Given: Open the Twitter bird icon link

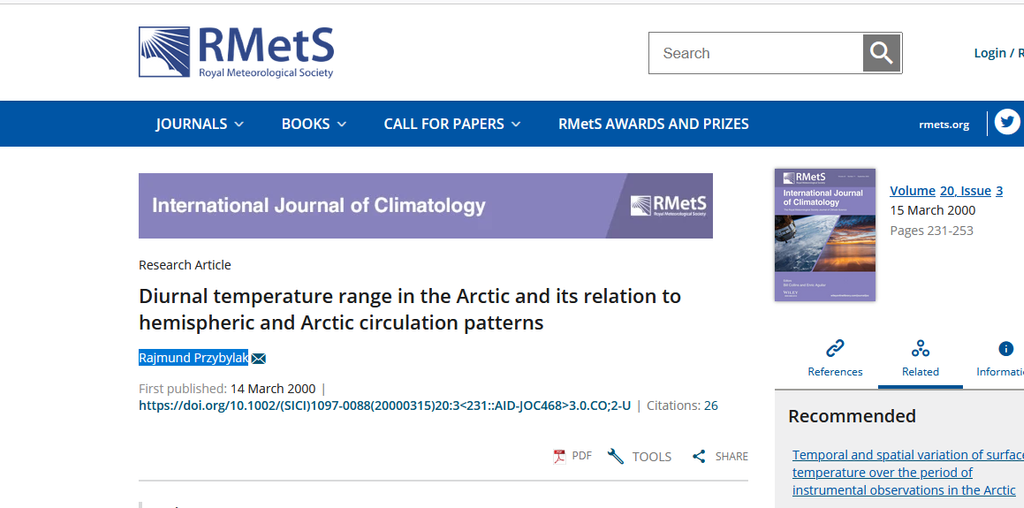Looking at the screenshot, I should 1006,123.
